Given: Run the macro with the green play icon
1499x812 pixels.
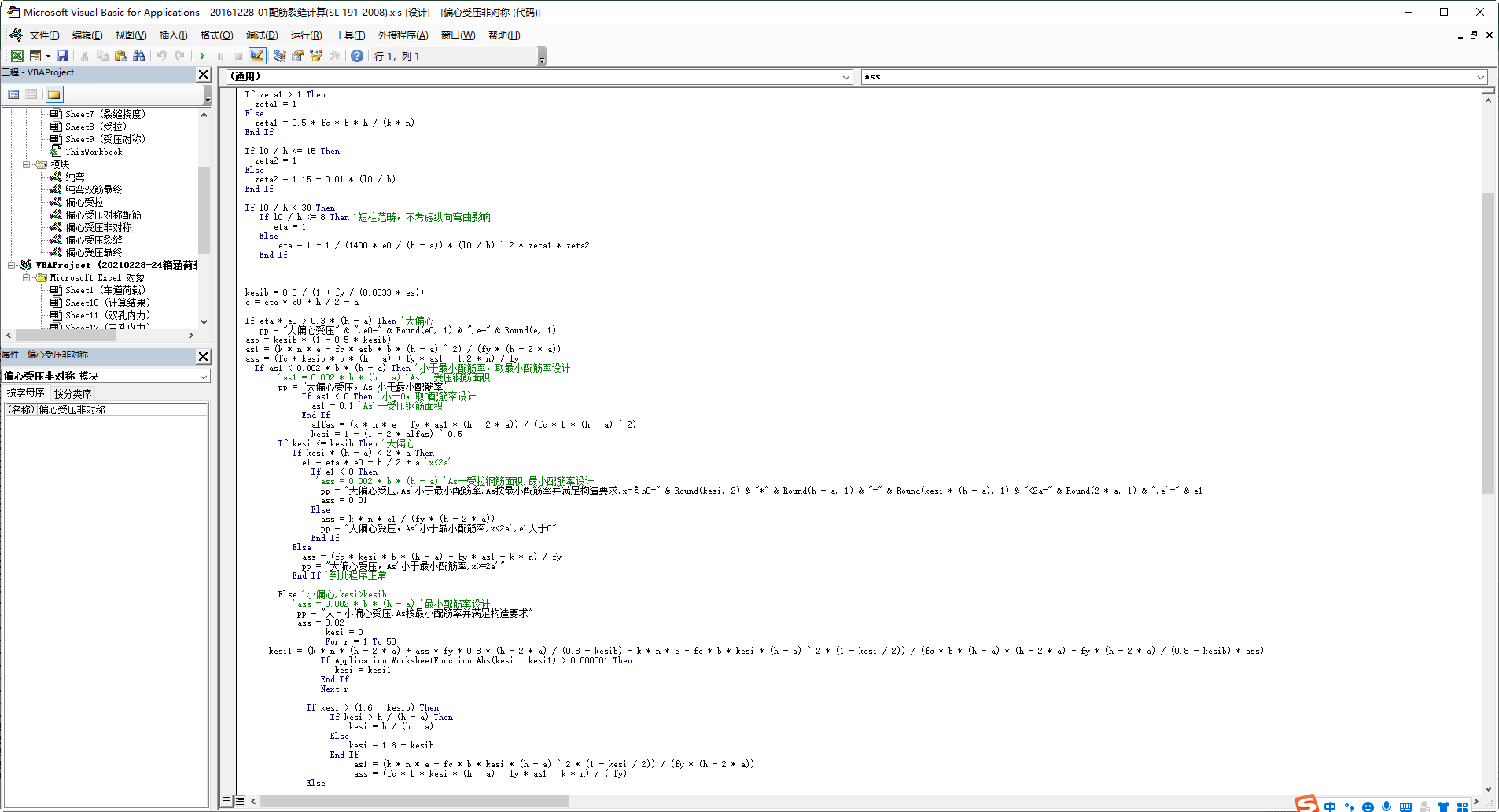Looking at the screenshot, I should pos(202,56).
